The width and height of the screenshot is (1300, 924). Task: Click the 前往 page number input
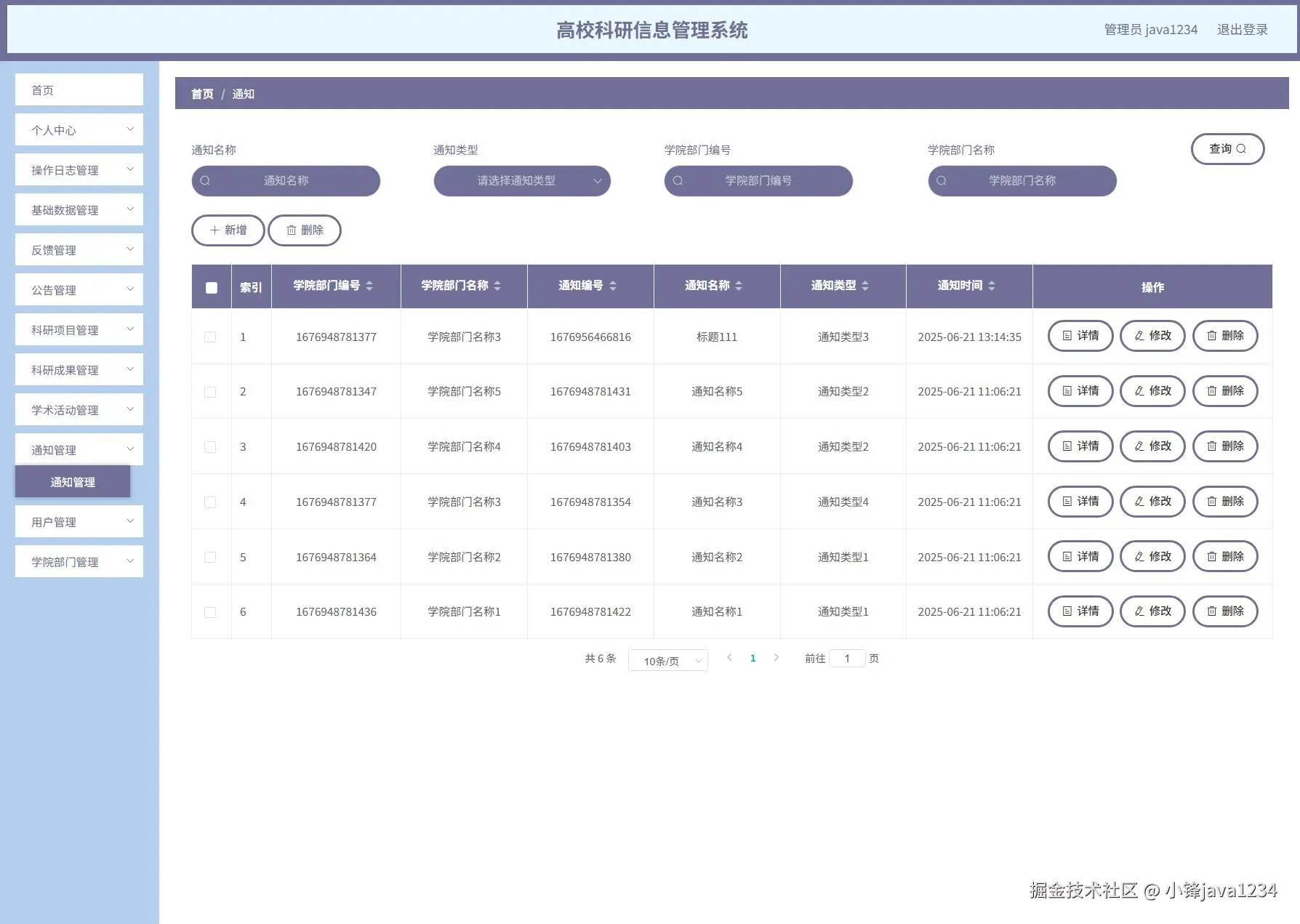(847, 659)
